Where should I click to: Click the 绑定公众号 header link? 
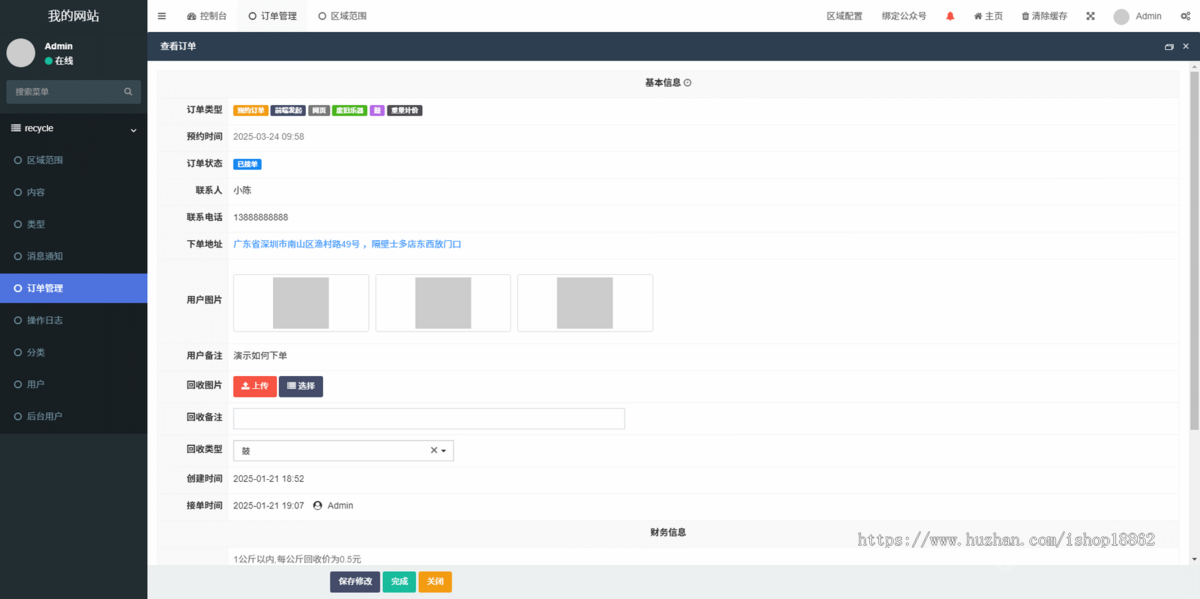pyautogui.click(x=904, y=16)
